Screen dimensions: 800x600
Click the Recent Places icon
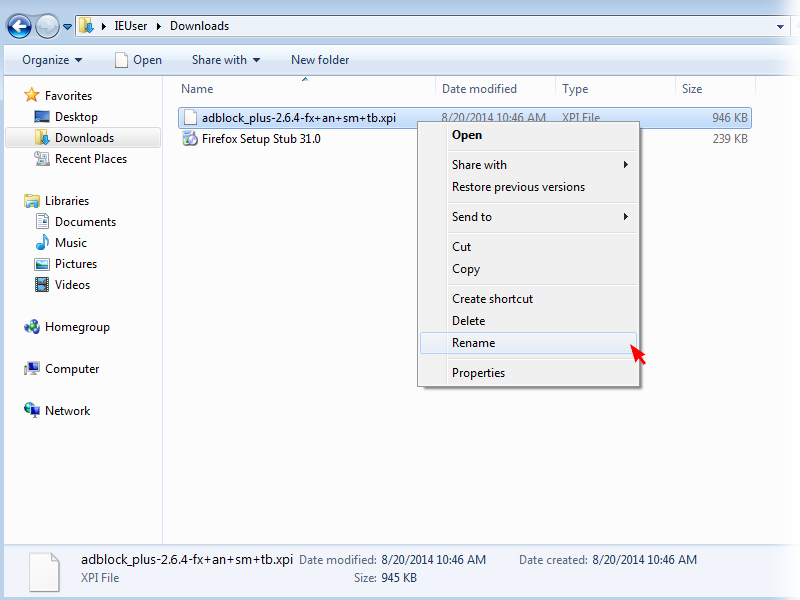42,159
